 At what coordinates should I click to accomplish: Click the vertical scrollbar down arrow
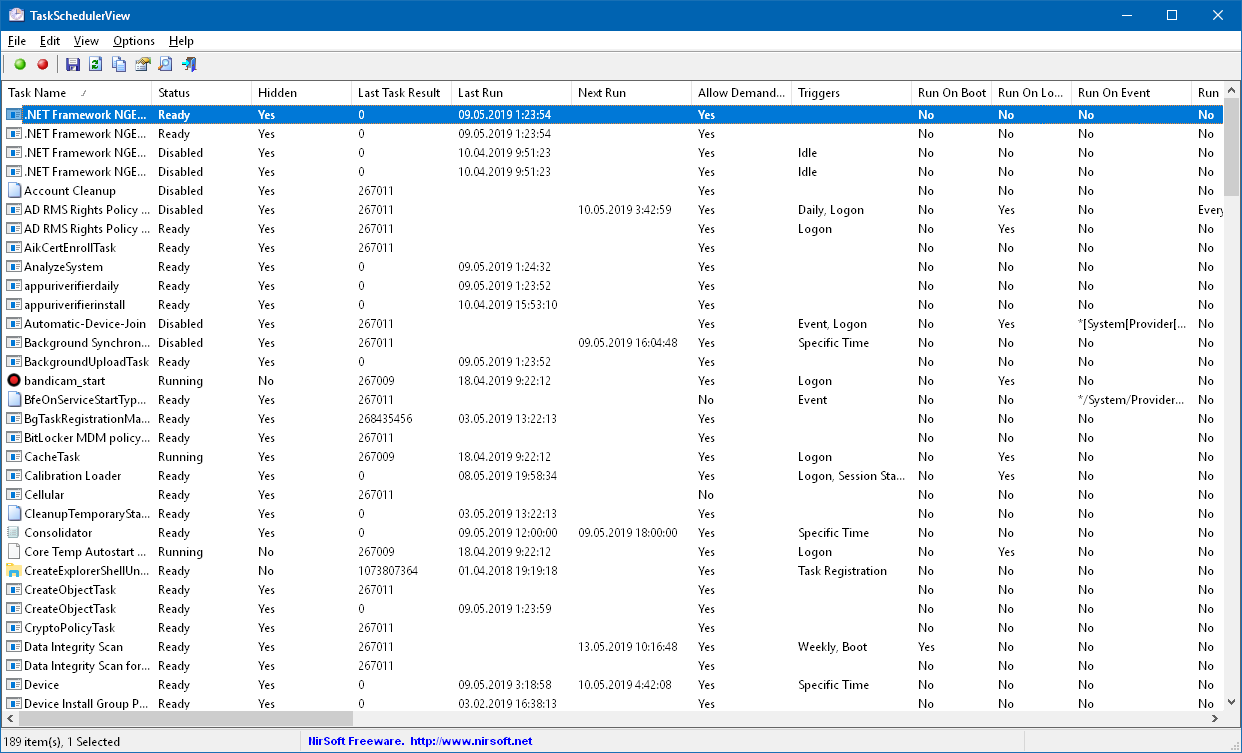pyautogui.click(x=1232, y=703)
